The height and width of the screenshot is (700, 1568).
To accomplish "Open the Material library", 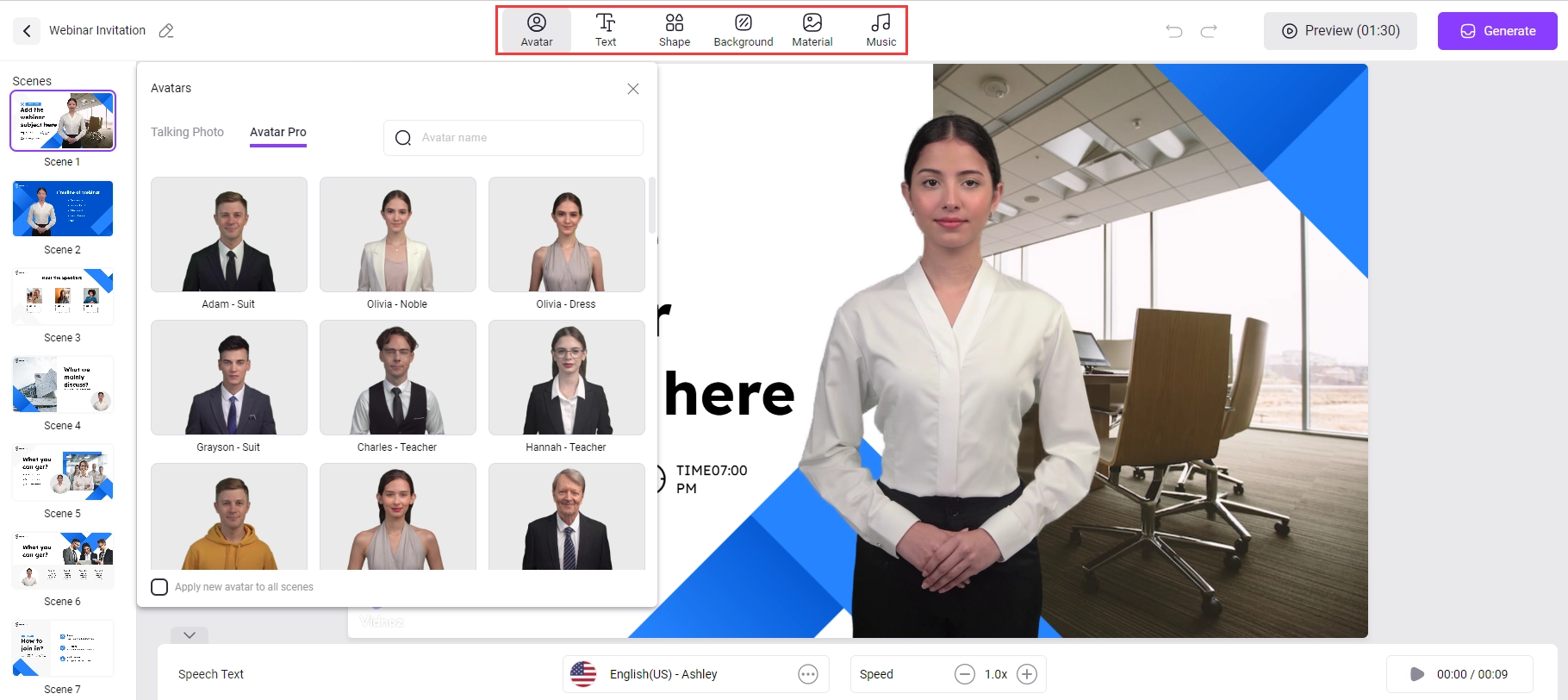I will coord(812,30).
